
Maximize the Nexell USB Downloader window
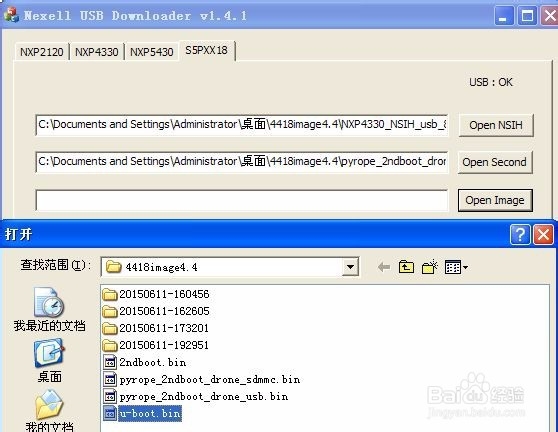click(527, 16)
